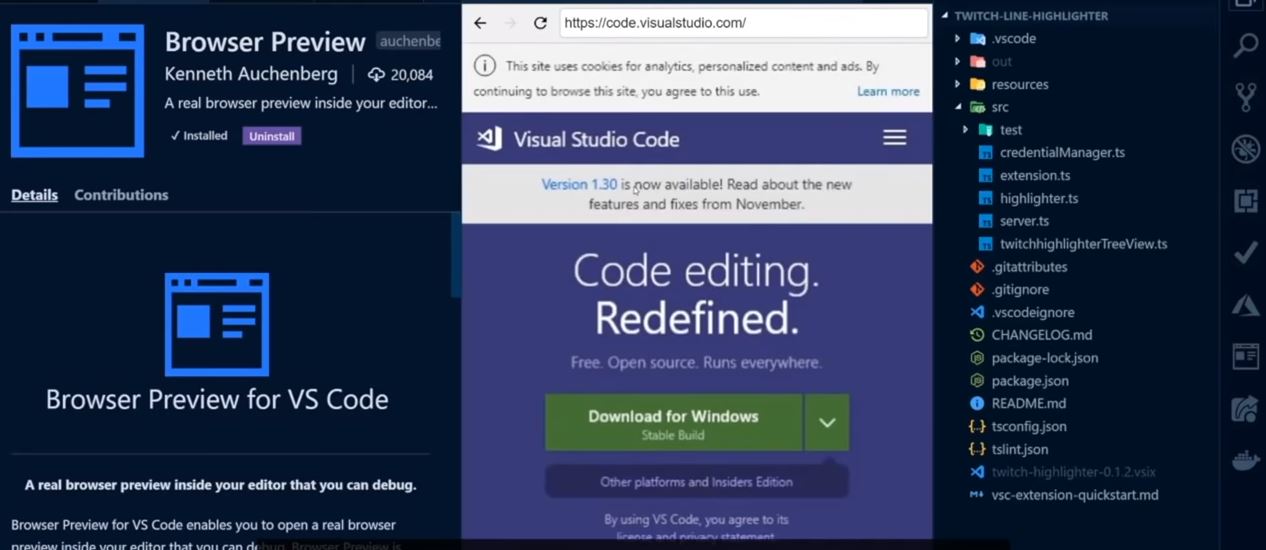Open the Browser Preview activity bar icon
The width and height of the screenshot is (1266, 550).
tap(1245, 356)
